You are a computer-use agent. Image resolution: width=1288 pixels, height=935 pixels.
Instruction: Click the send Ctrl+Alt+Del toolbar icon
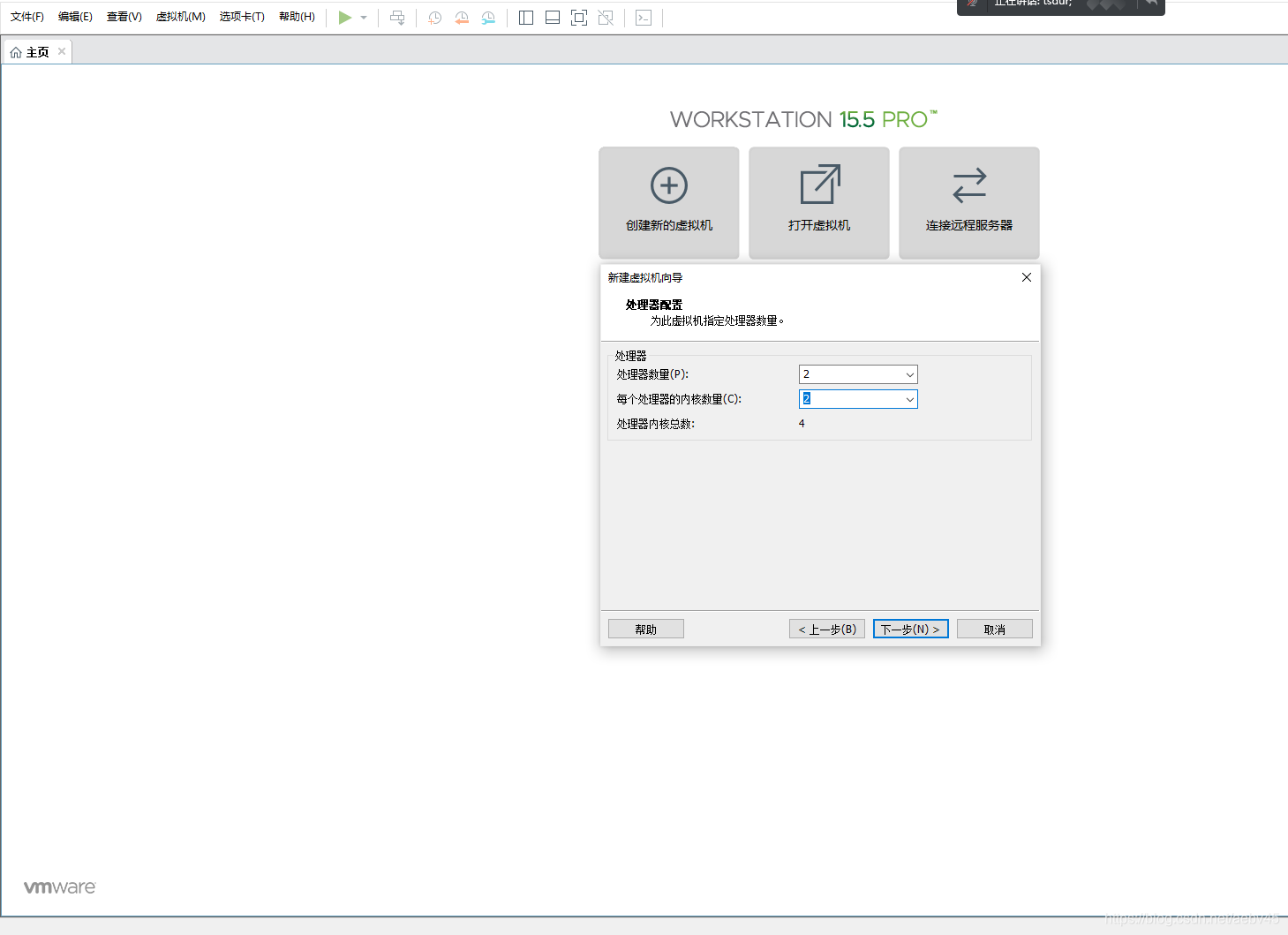(397, 18)
